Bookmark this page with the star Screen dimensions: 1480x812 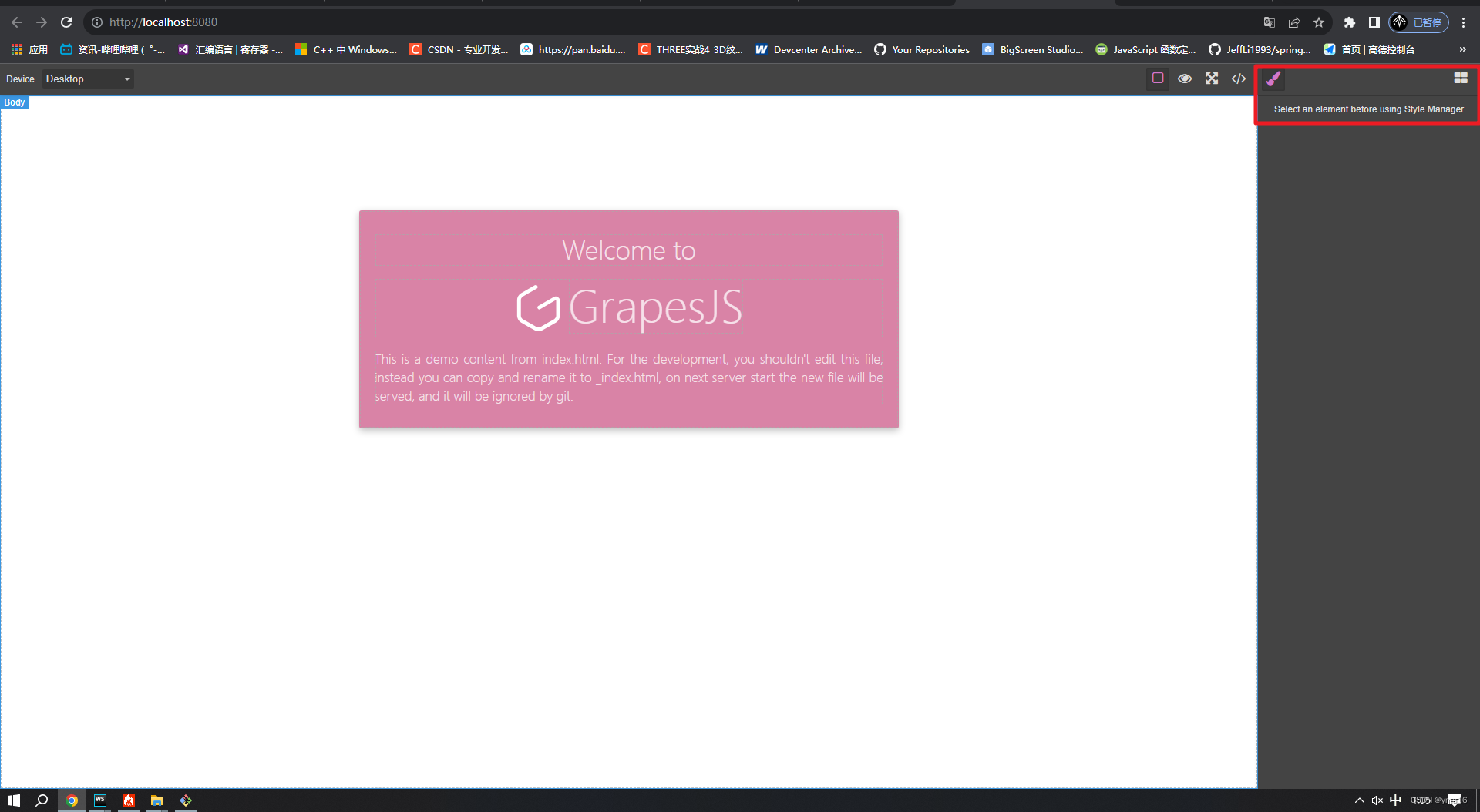tap(1319, 22)
